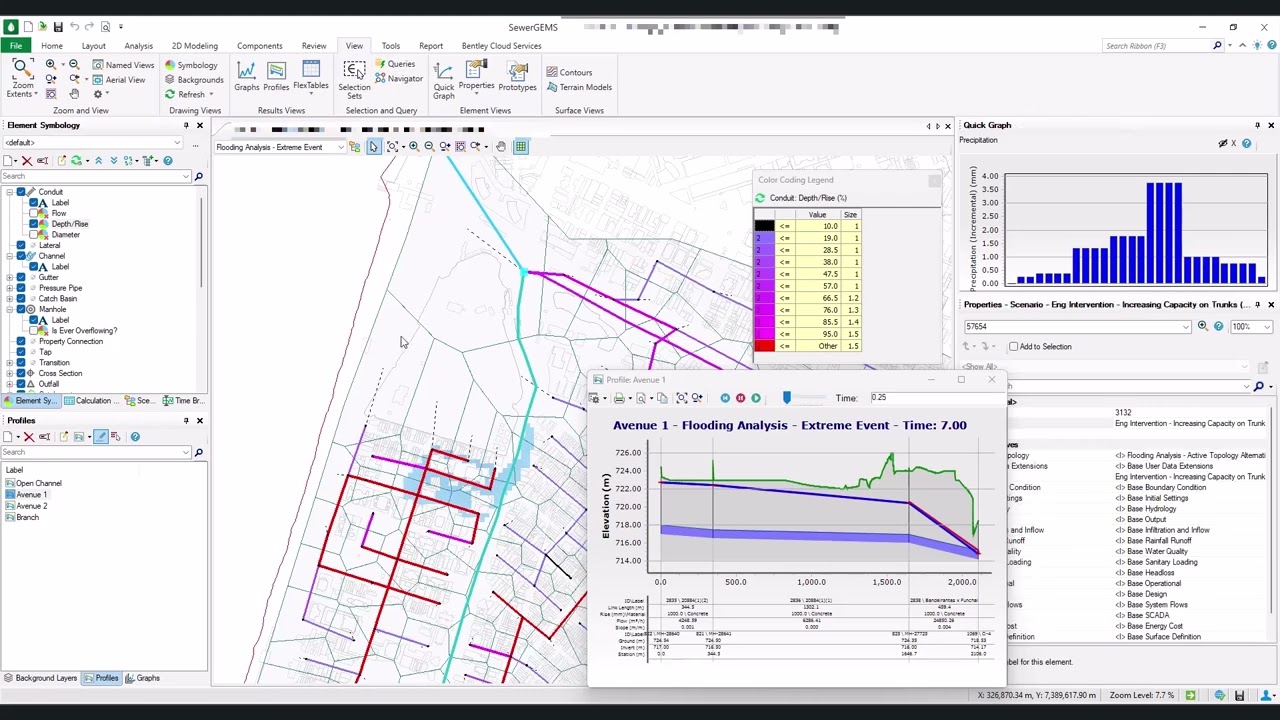
Task: Switch to the Analysis ribbon tab
Action: point(138,46)
